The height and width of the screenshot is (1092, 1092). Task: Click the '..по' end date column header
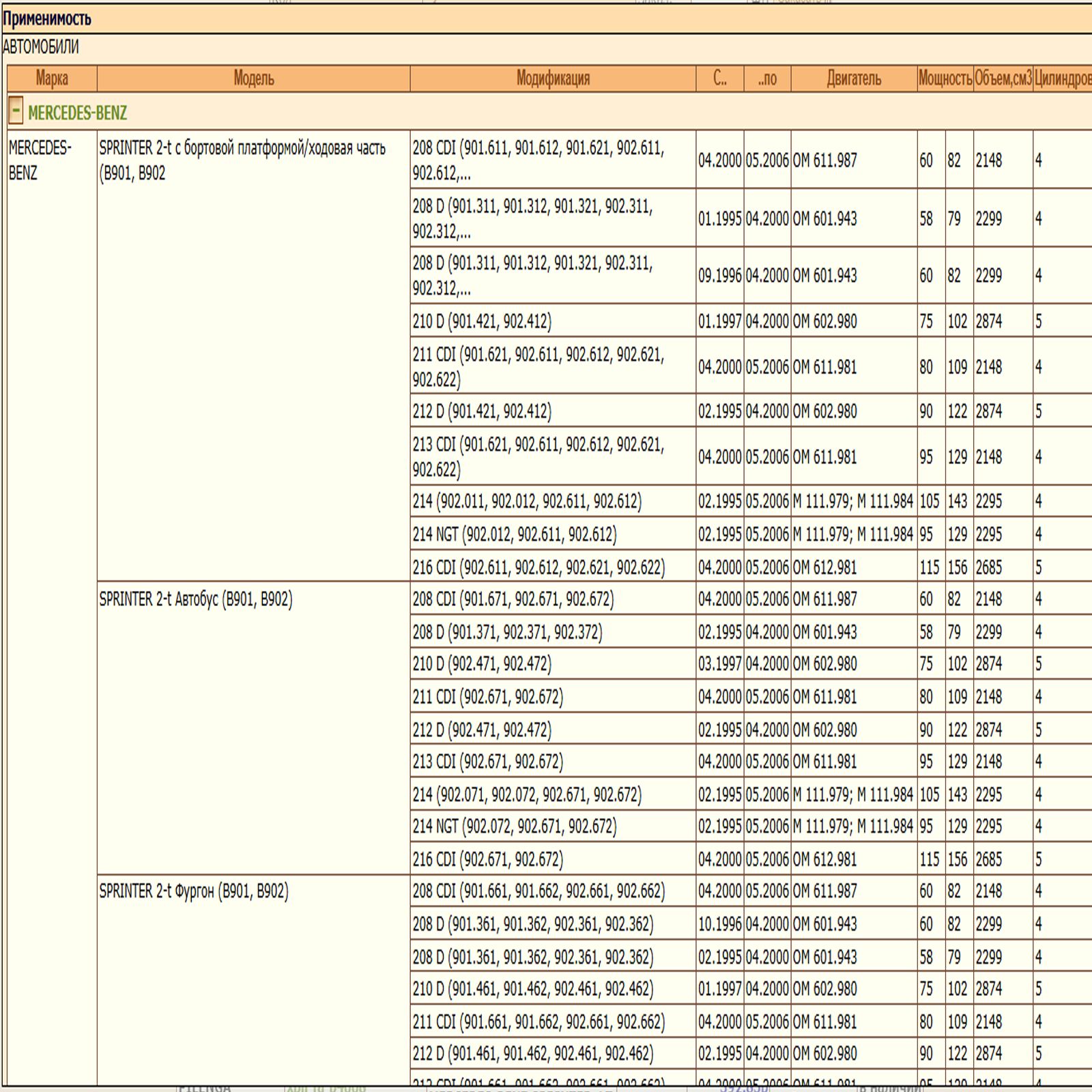pos(767,78)
